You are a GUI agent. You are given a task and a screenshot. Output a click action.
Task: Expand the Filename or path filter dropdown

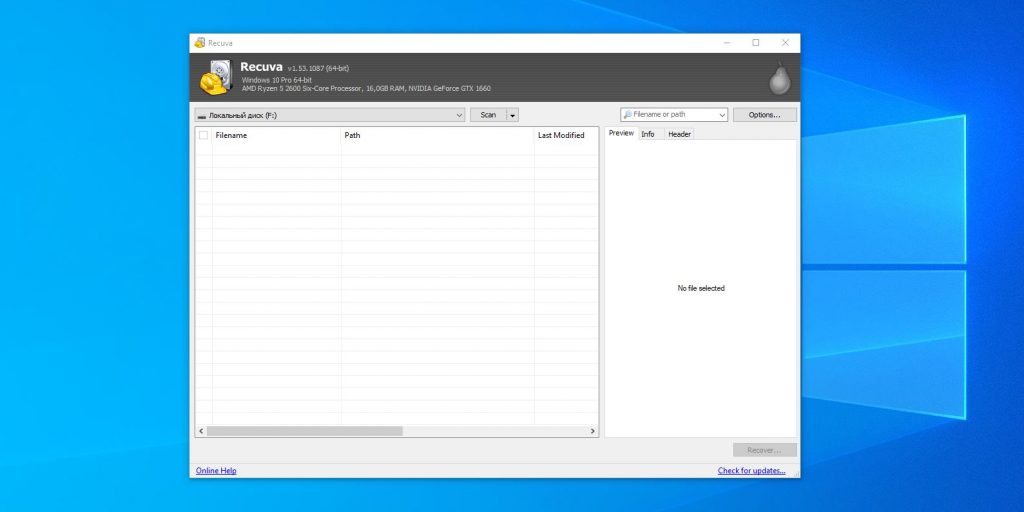(x=721, y=115)
